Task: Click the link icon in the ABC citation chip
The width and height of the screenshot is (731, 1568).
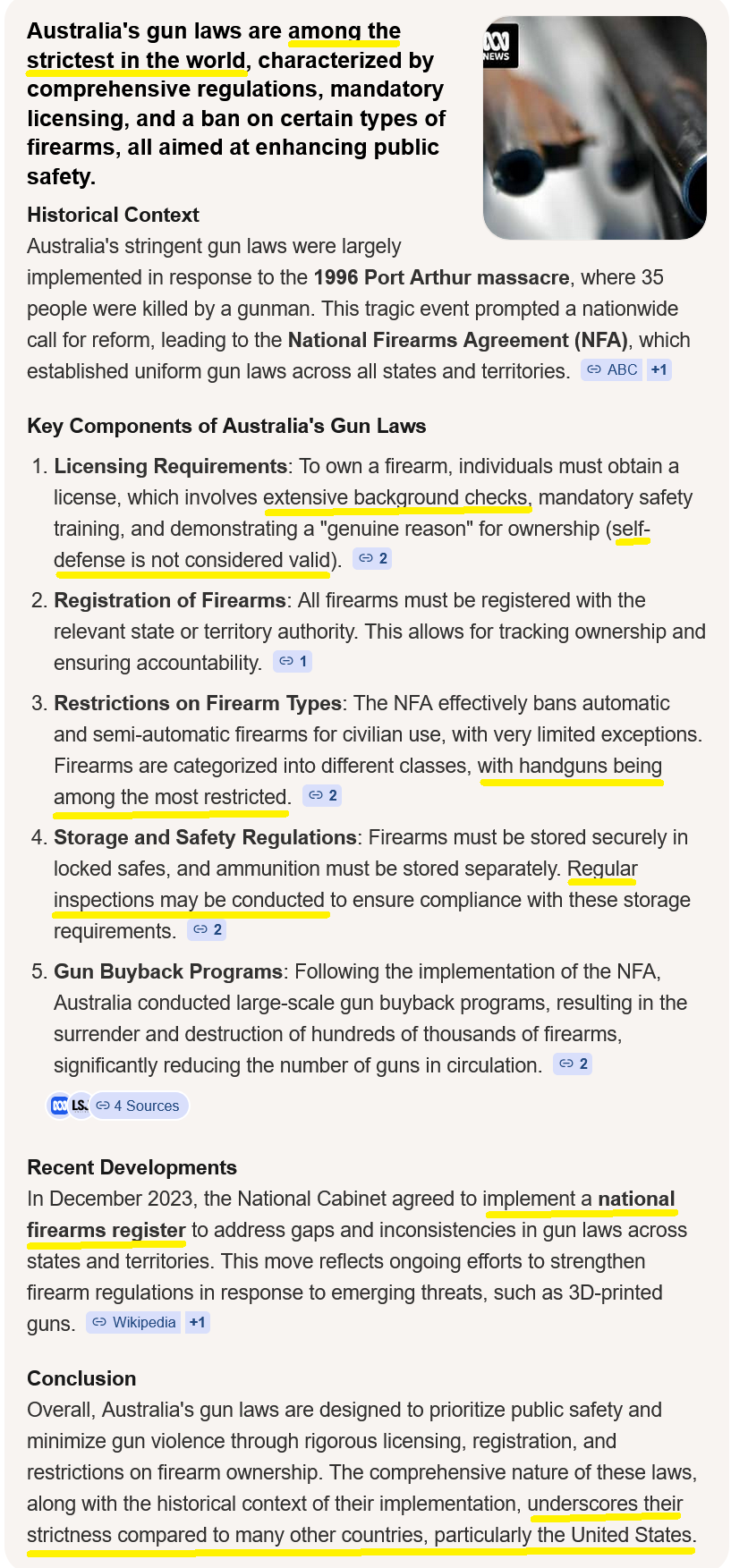Action: [x=592, y=369]
